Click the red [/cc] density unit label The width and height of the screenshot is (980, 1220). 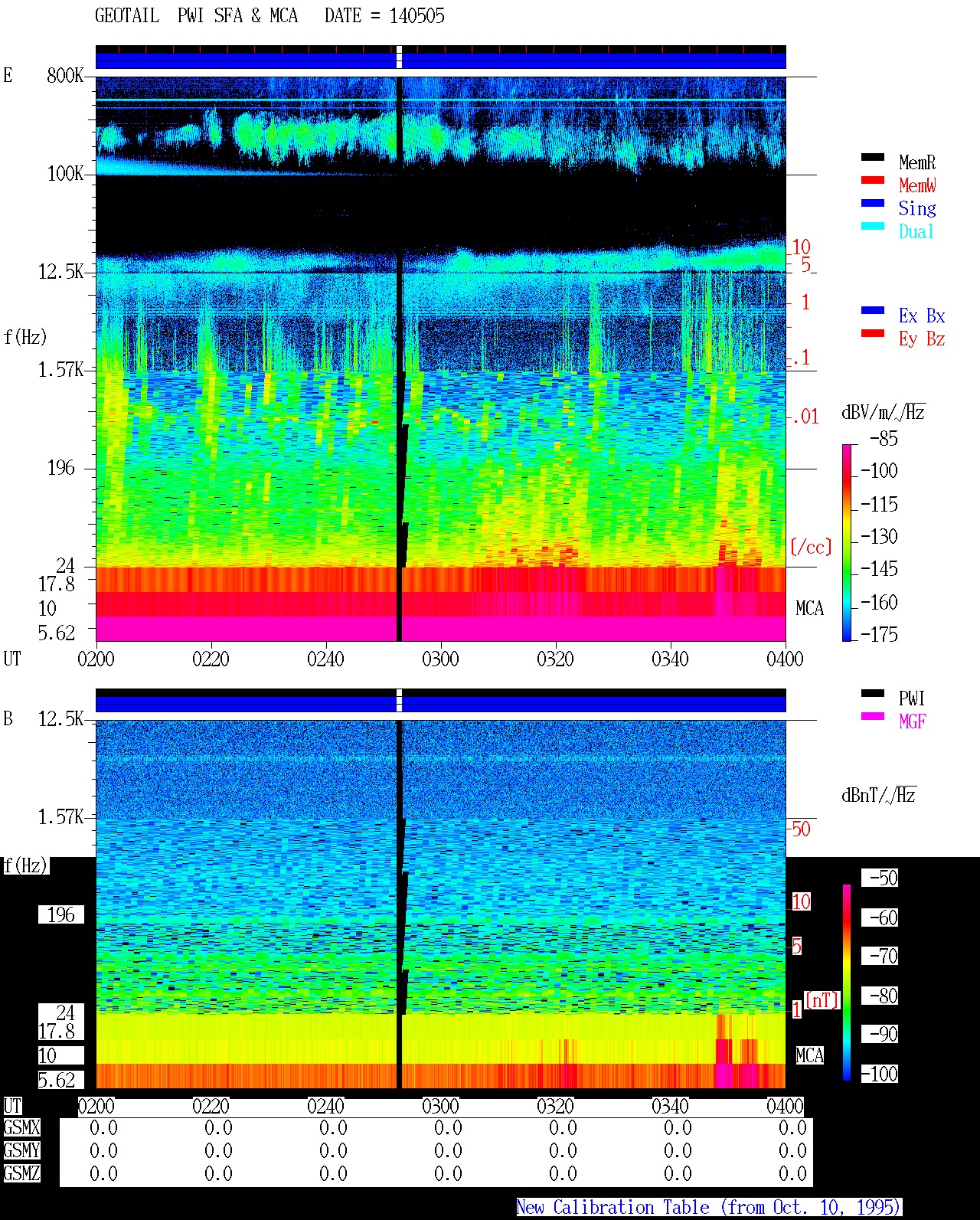click(810, 547)
